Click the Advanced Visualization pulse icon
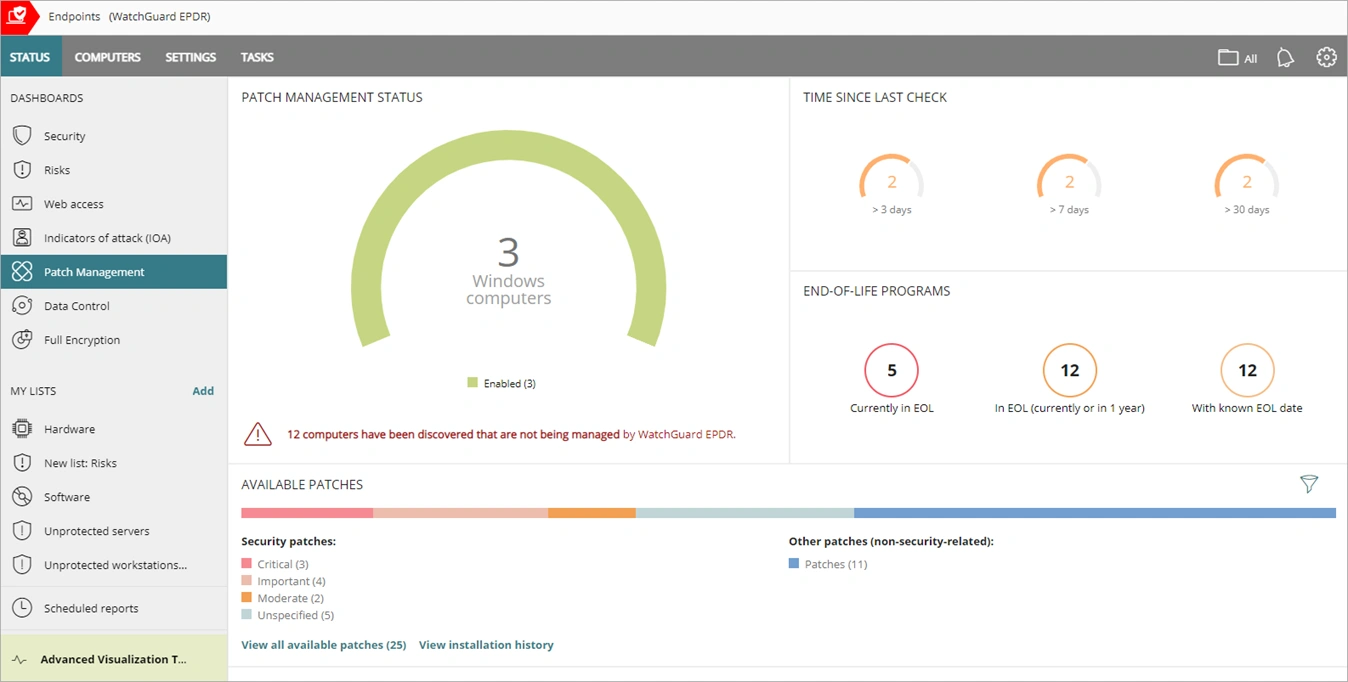 (x=19, y=660)
